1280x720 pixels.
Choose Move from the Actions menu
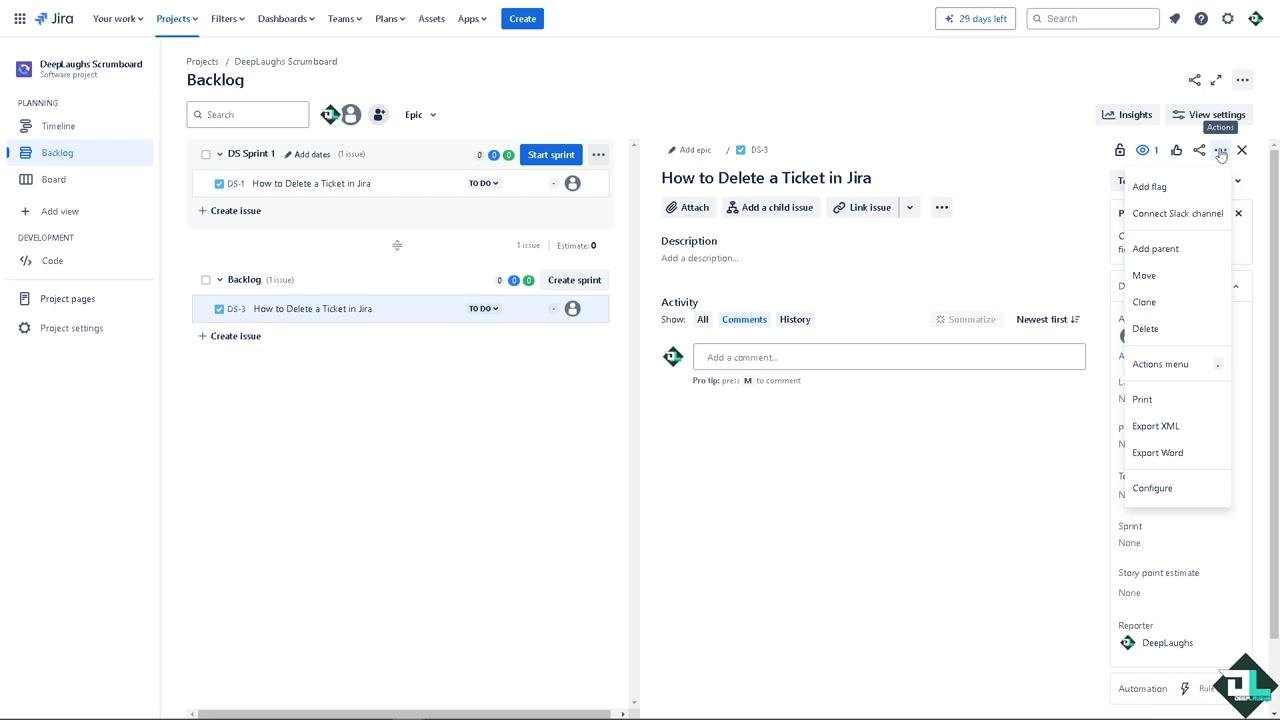coord(1177,276)
